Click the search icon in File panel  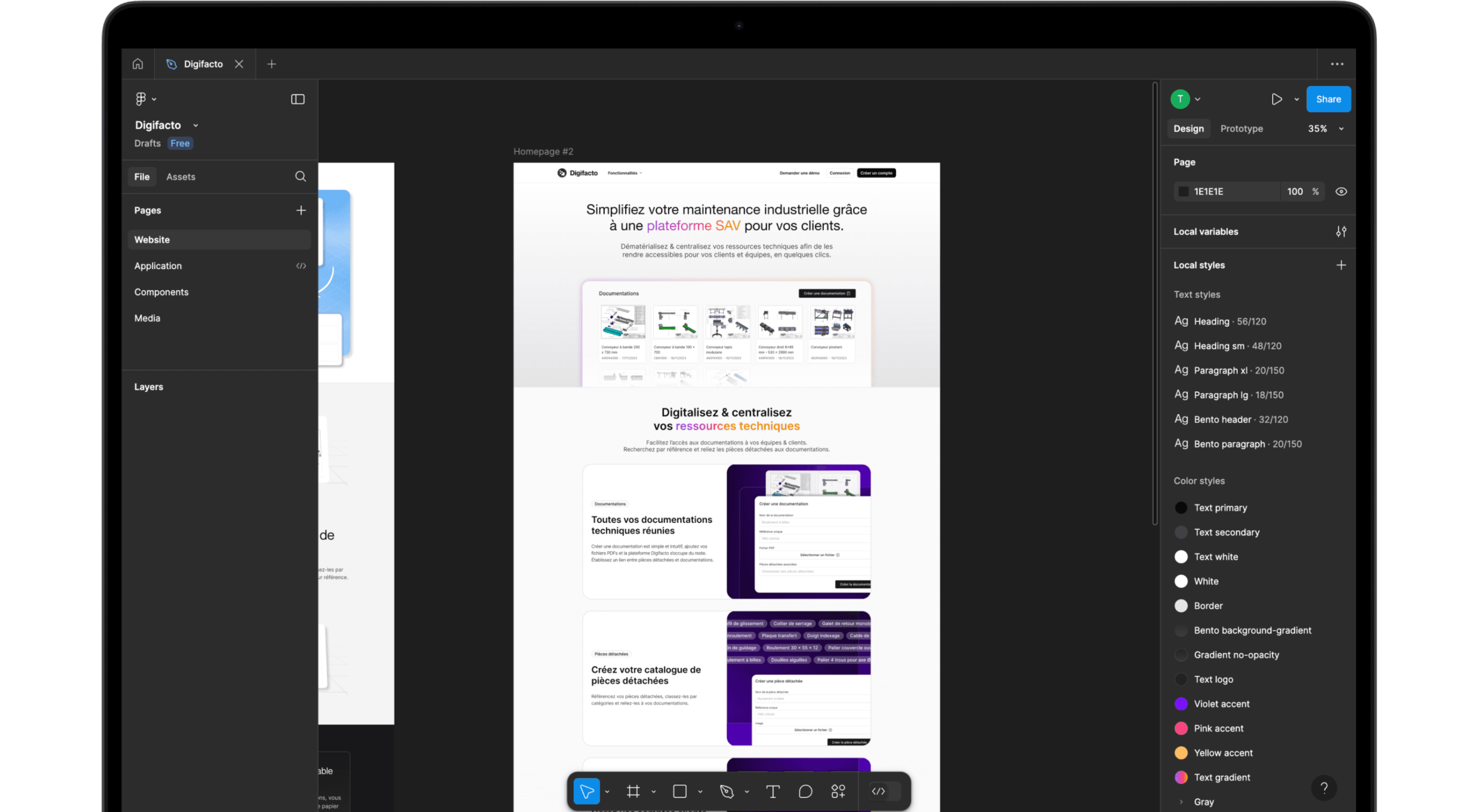[300, 176]
